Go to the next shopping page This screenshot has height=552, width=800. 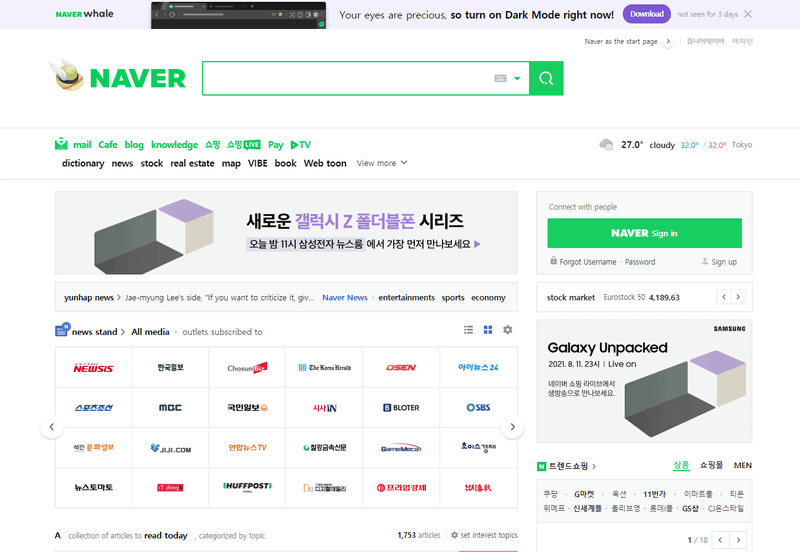738,539
